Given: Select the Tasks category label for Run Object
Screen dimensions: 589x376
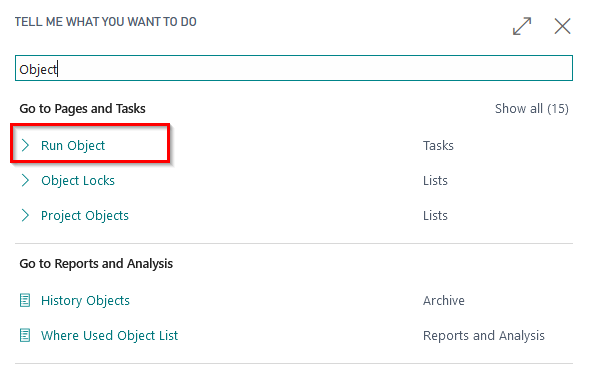Looking at the screenshot, I should 438,145.
